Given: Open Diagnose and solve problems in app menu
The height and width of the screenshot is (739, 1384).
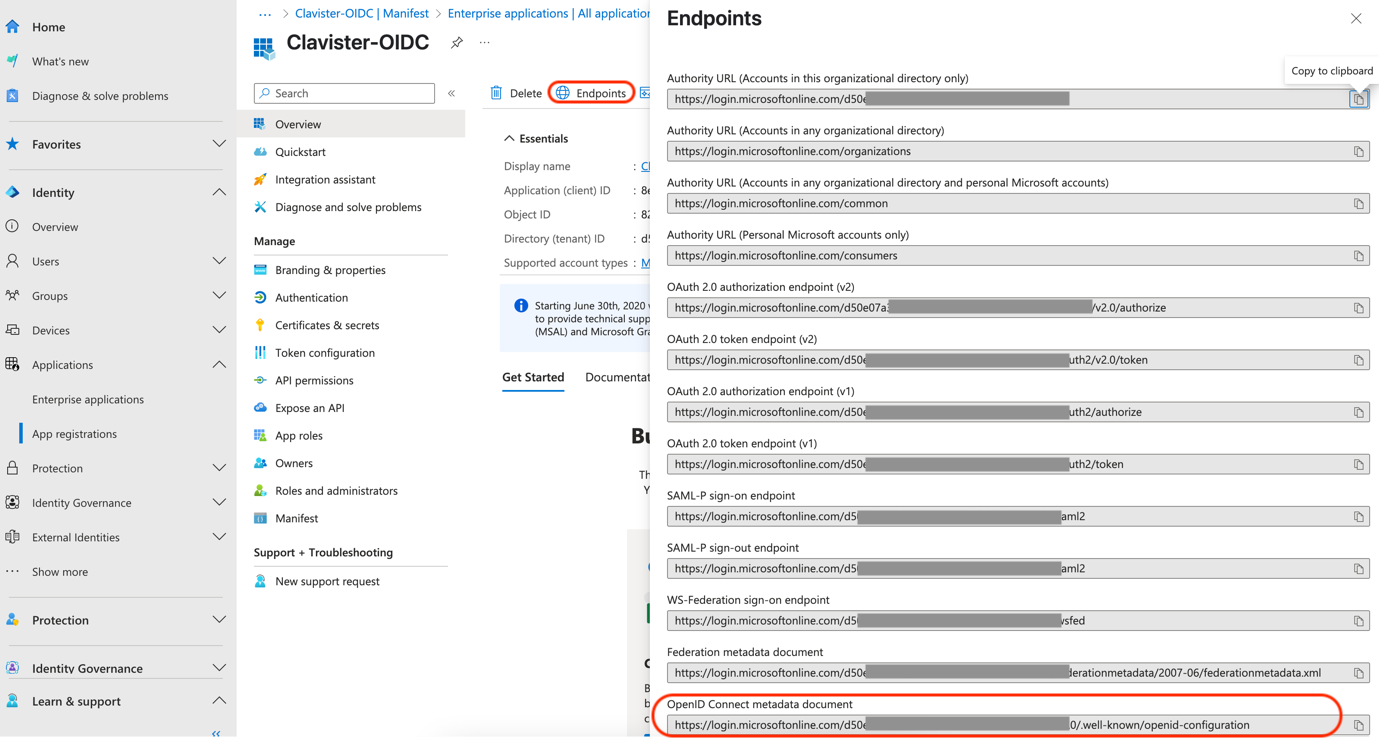Looking at the screenshot, I should coord(348,207).
